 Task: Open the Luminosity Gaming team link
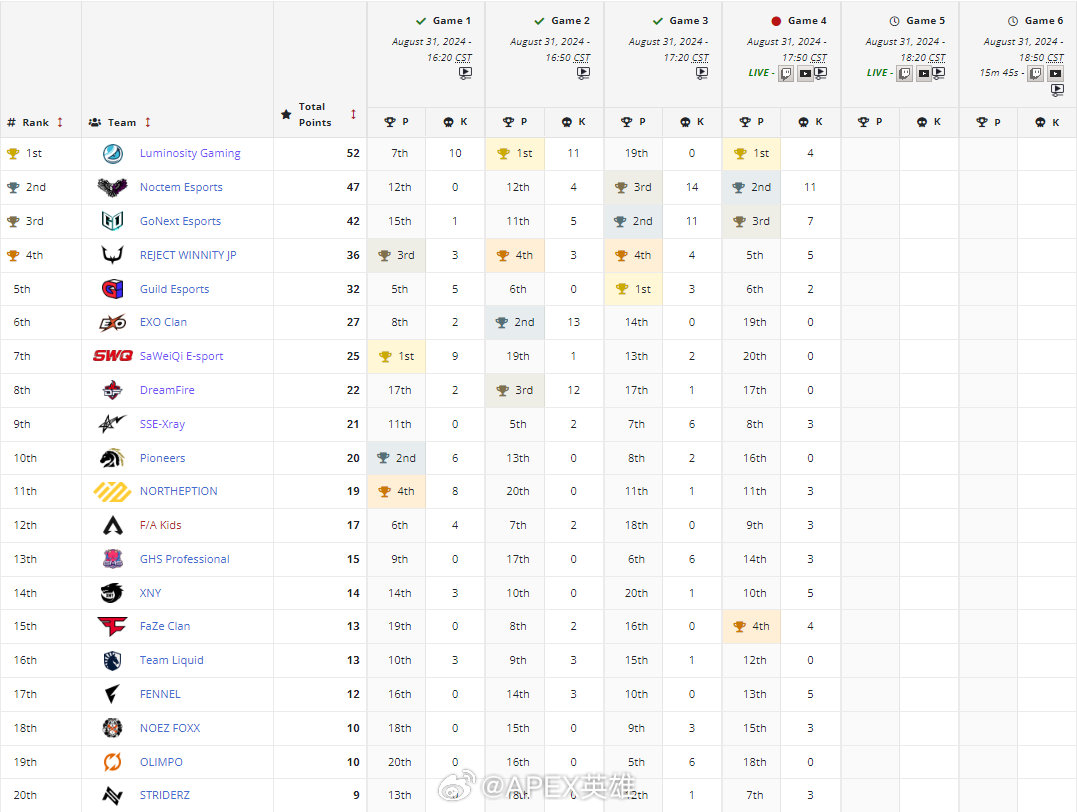tap(190, 153)
